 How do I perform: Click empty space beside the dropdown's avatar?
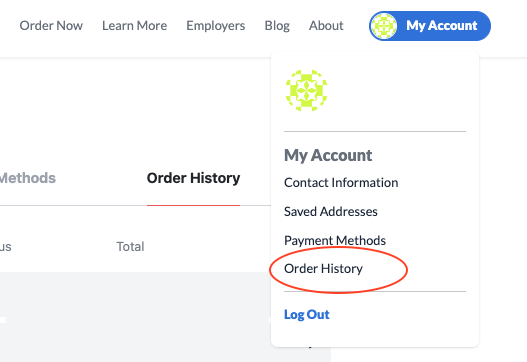coord(397,90)
